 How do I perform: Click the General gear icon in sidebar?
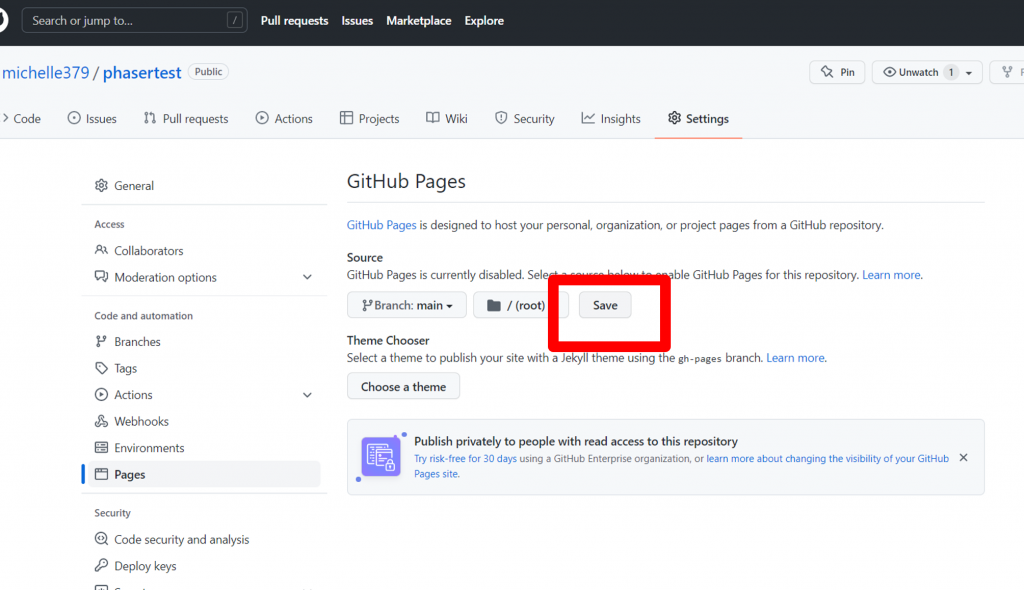(101, 185)
